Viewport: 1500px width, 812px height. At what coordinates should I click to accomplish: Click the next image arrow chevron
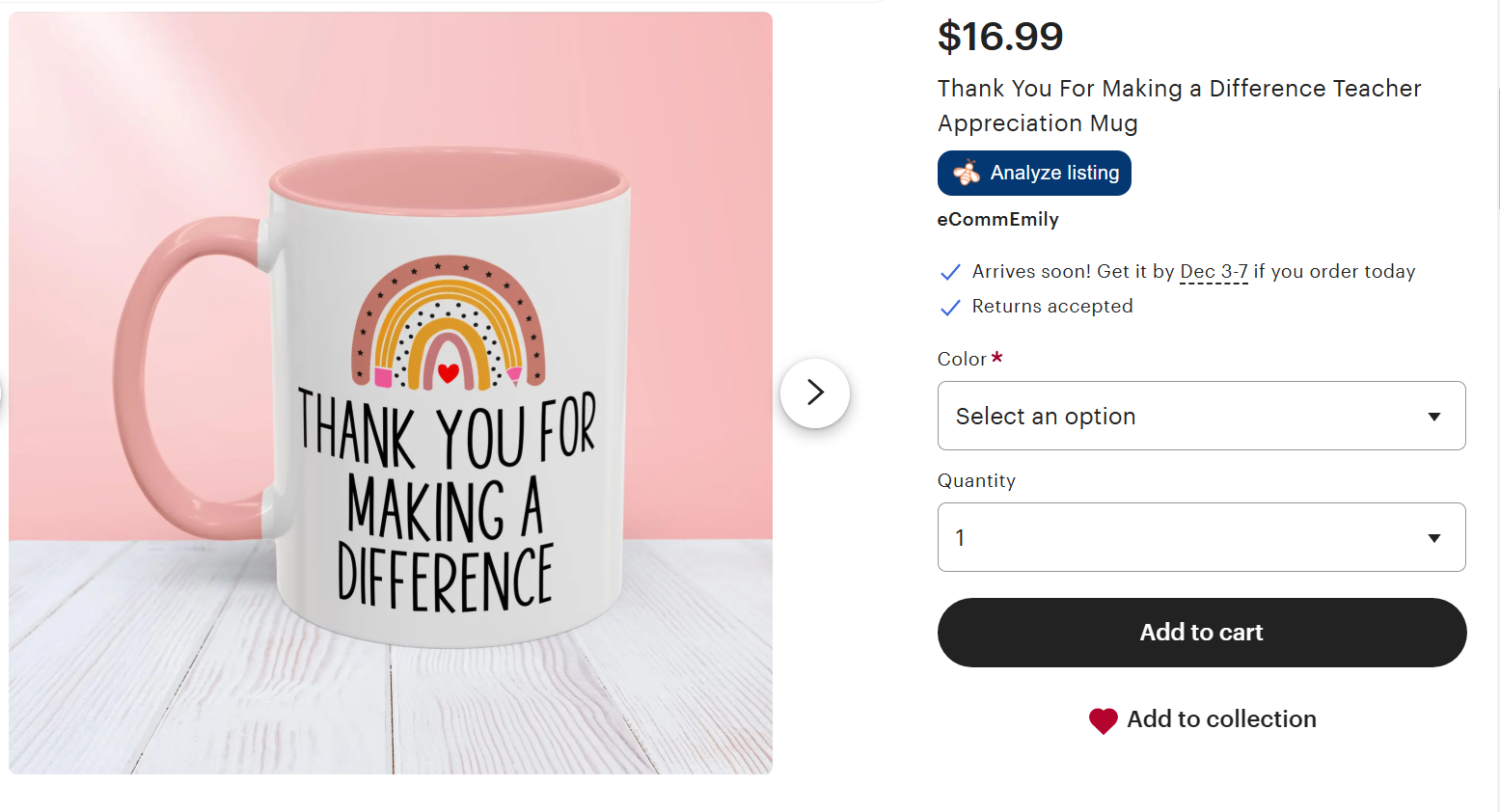click(815, 392)
